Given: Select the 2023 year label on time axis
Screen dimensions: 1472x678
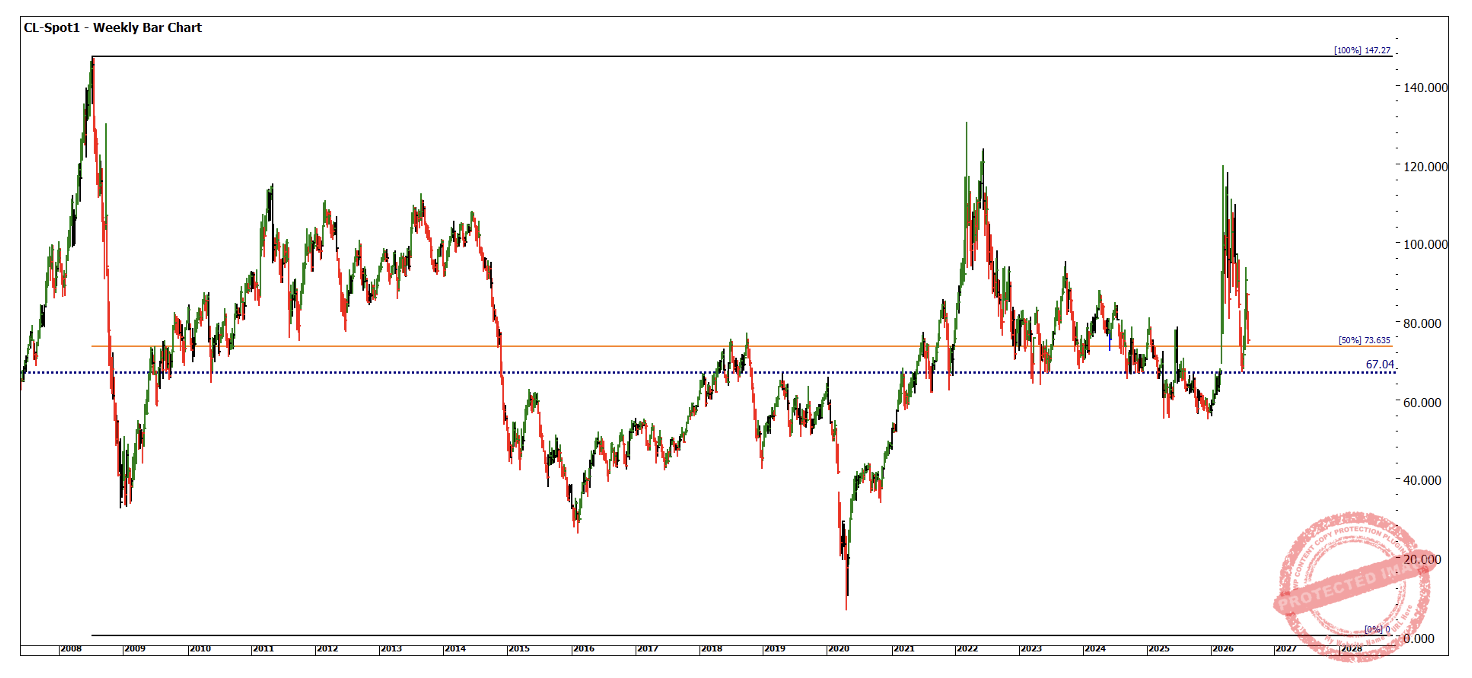Looking at the screenshot, I should tap(1031, 649).
